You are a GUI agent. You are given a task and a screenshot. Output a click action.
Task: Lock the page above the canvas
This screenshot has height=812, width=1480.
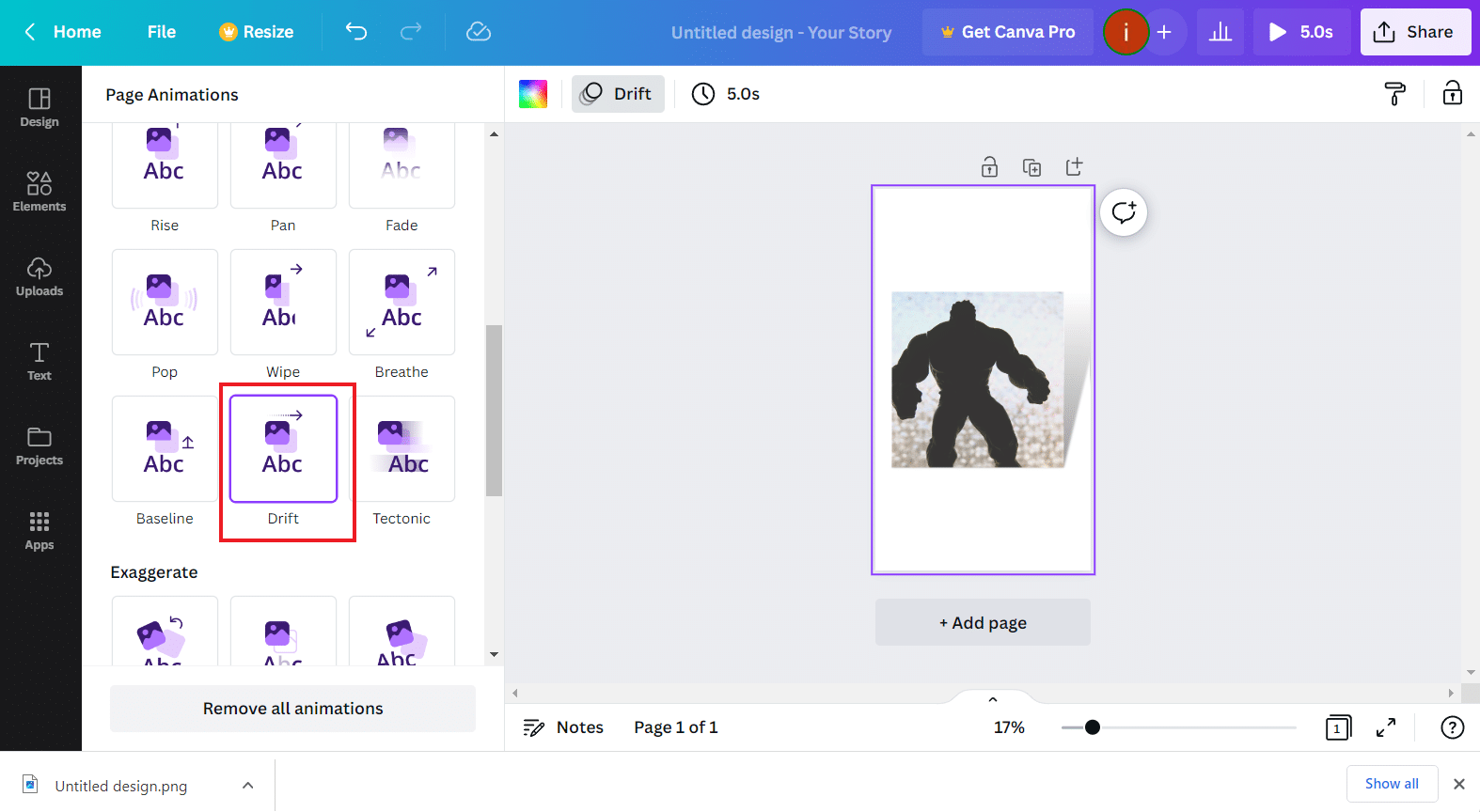(x=989, y=167)
